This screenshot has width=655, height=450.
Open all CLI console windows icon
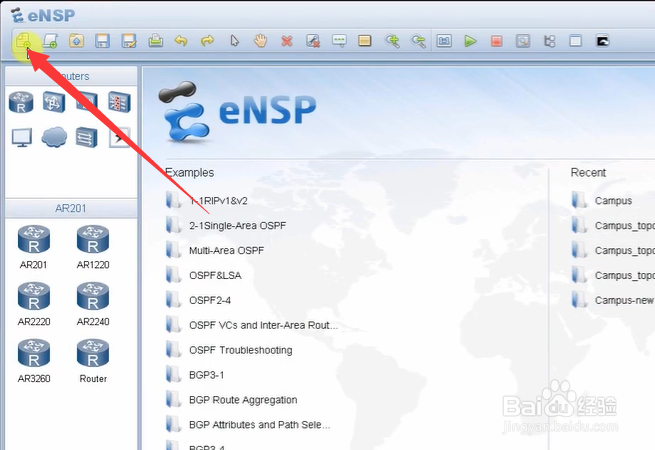(602, 41)
